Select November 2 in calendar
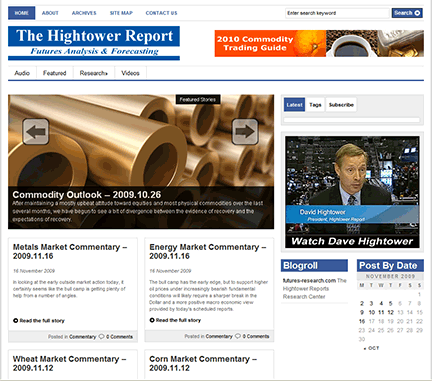Screen dimensions: 432x381 coord(362,303)
